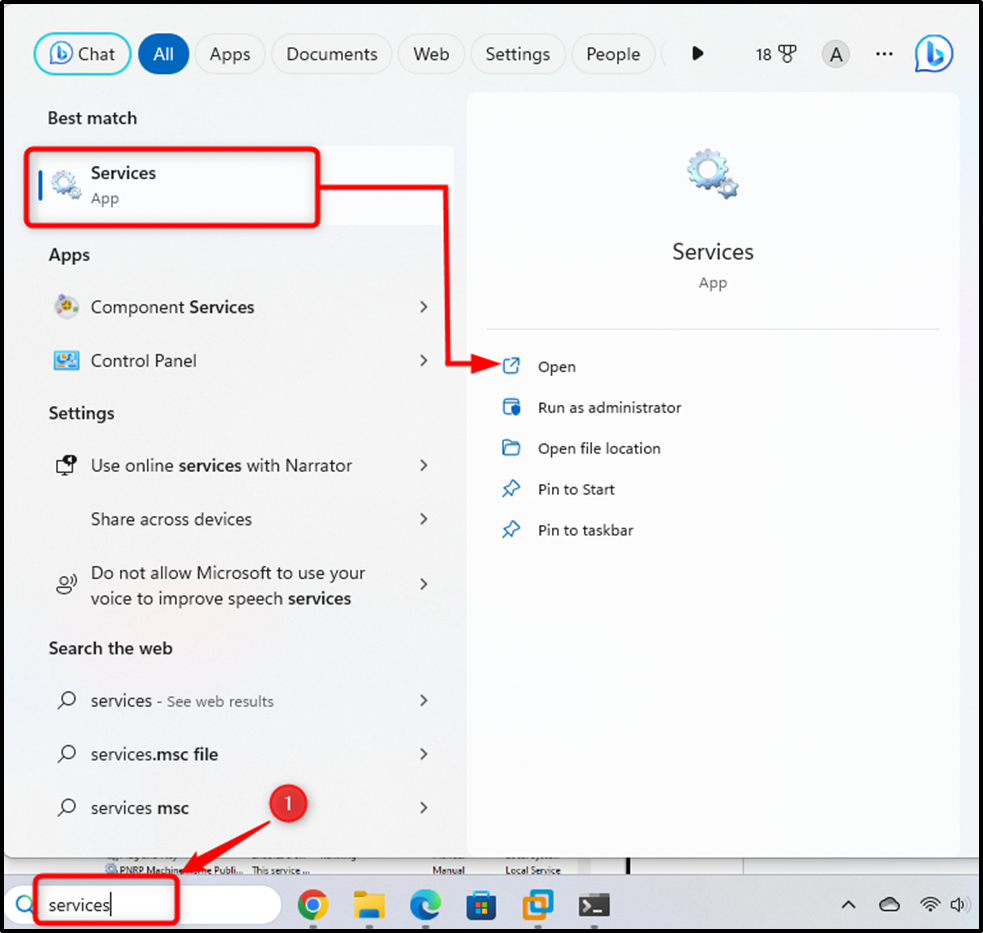Viewport: 983px width, 933px height.
Task: Launch Chrome from the taskbar
Action: [314, 904]
